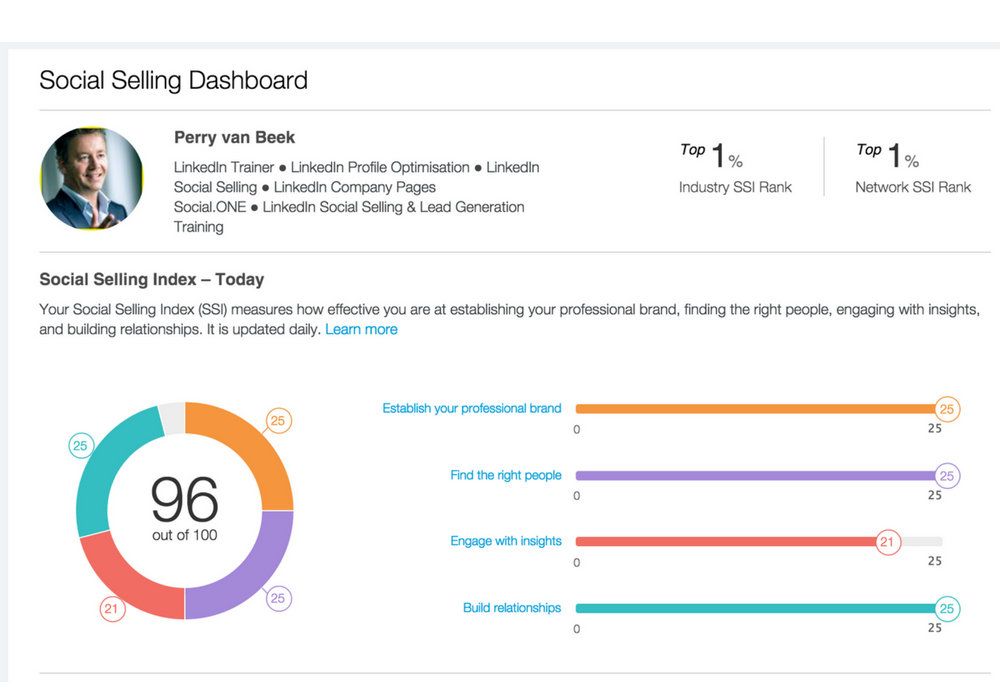Click the red 21 marker on the insights bar

pos(887,542)
